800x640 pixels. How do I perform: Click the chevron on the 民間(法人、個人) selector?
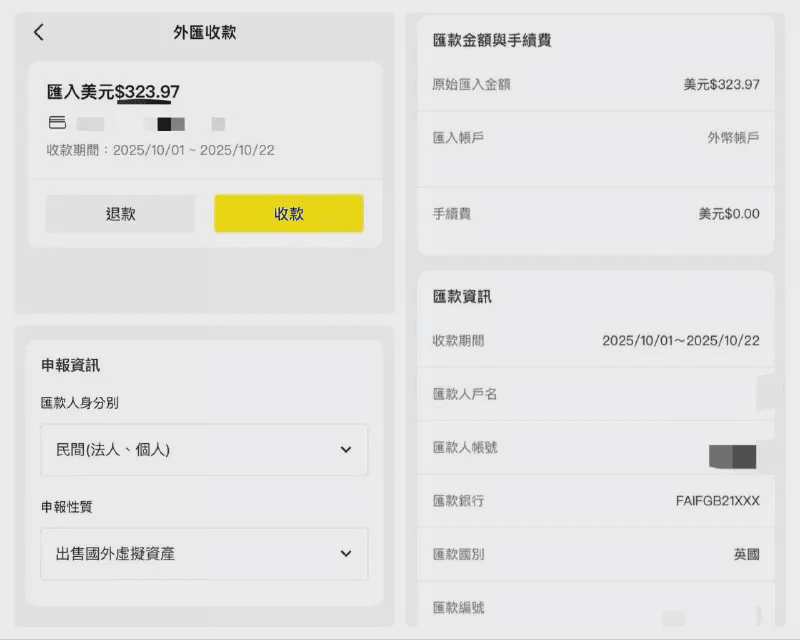[345, 451]
